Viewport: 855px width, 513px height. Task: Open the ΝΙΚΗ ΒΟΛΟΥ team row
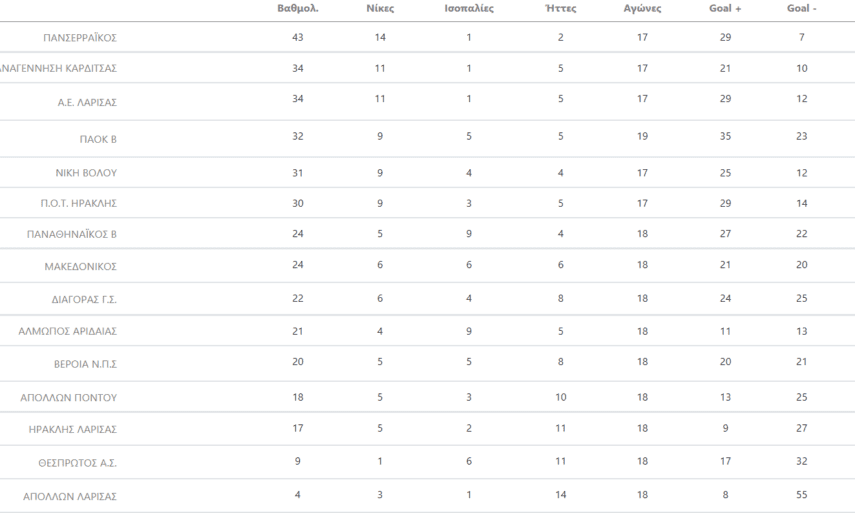(x=86, y=173)
